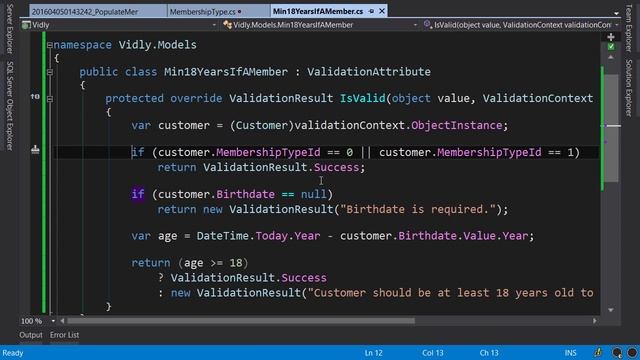Open the Team Explorer side tab
640x360 pixels.
[629, 28]
